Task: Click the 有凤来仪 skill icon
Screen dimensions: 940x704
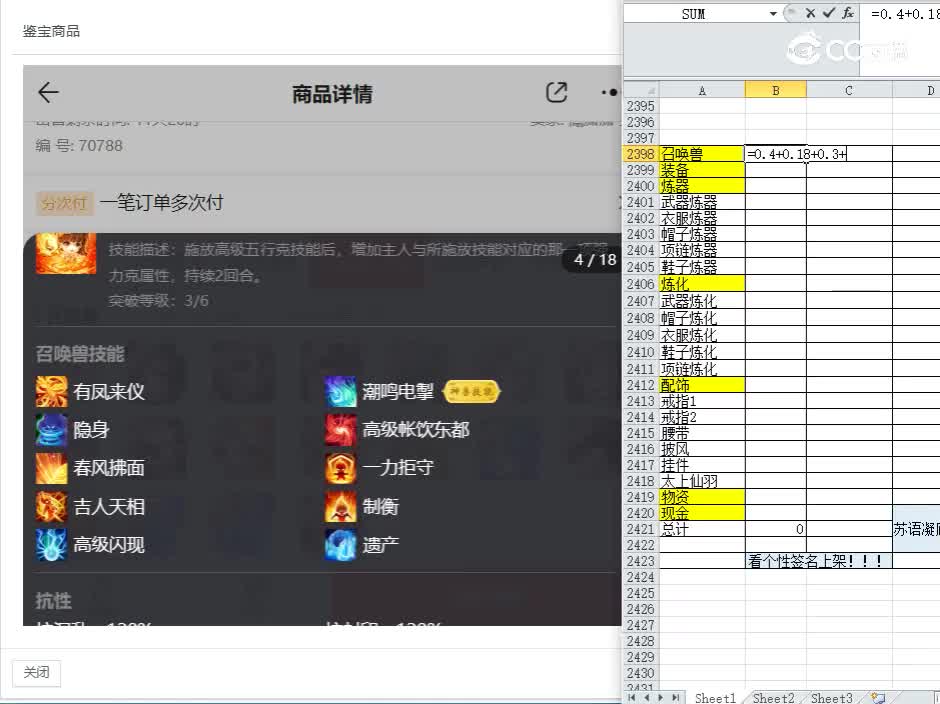Action: coord(51,391)
